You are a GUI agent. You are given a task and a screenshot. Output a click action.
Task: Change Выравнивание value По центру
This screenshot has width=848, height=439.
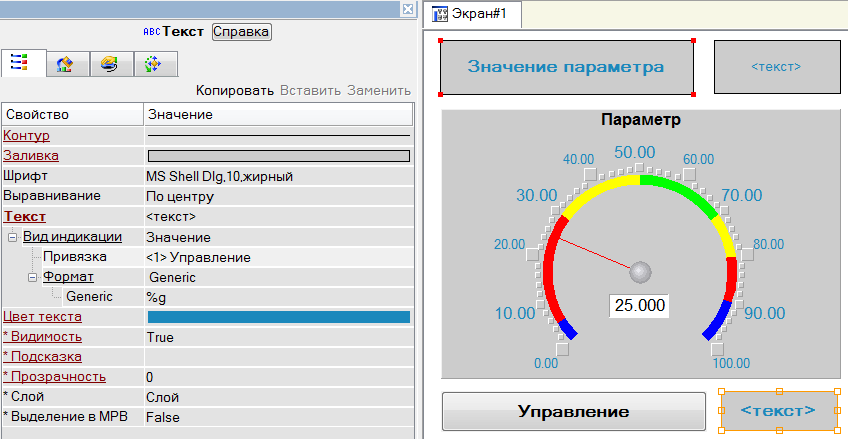tap(180, 196)
